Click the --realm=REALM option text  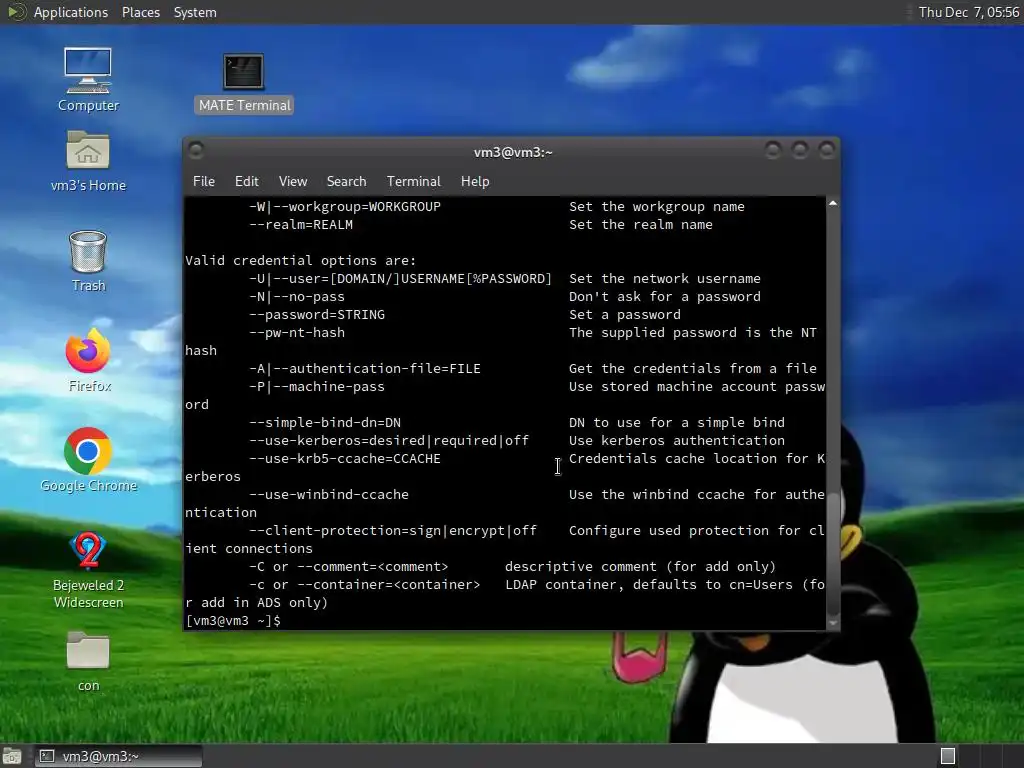pos(300,225)
